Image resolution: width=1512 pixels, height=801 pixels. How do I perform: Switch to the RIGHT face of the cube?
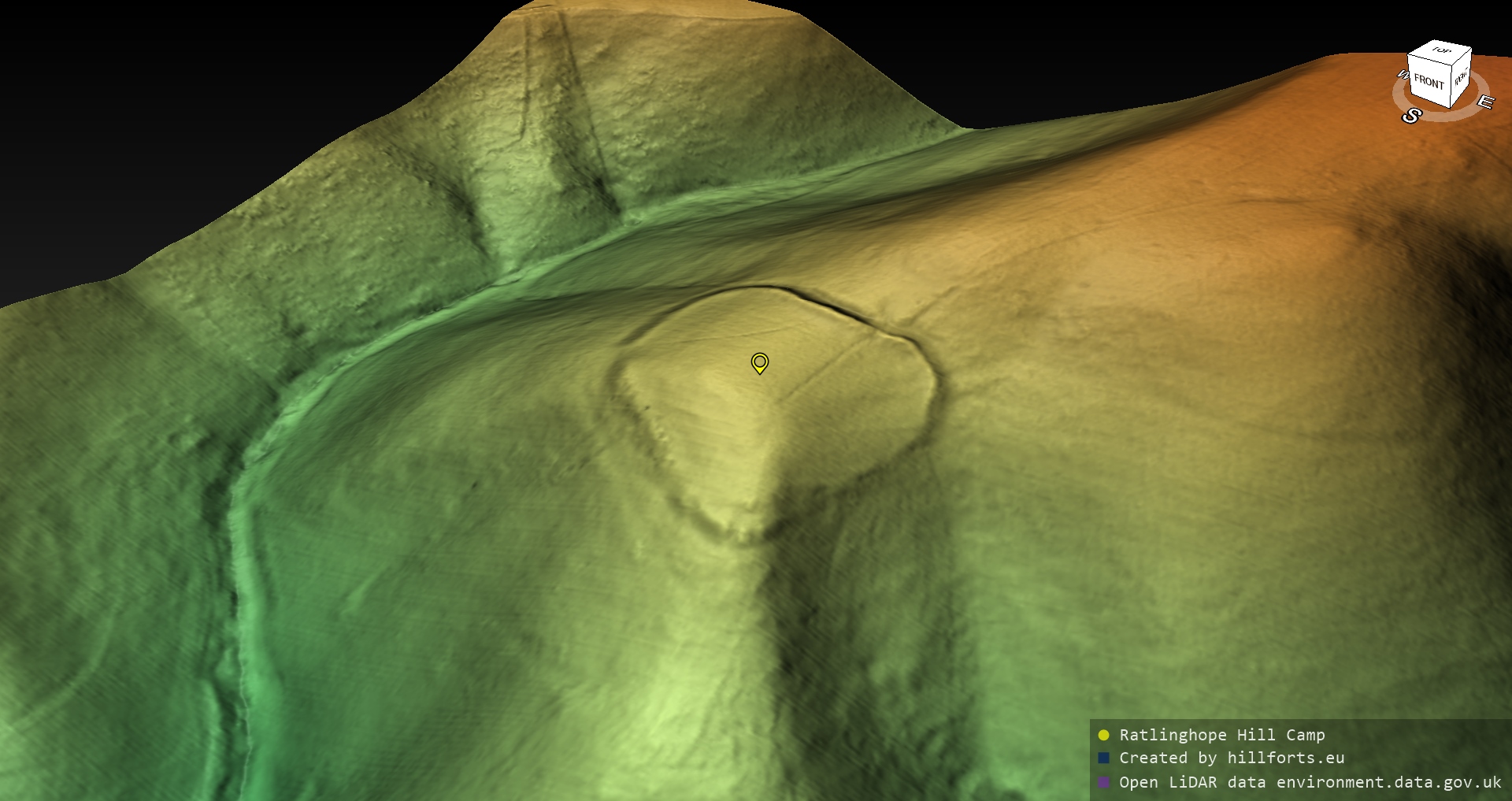[1461, 78]
